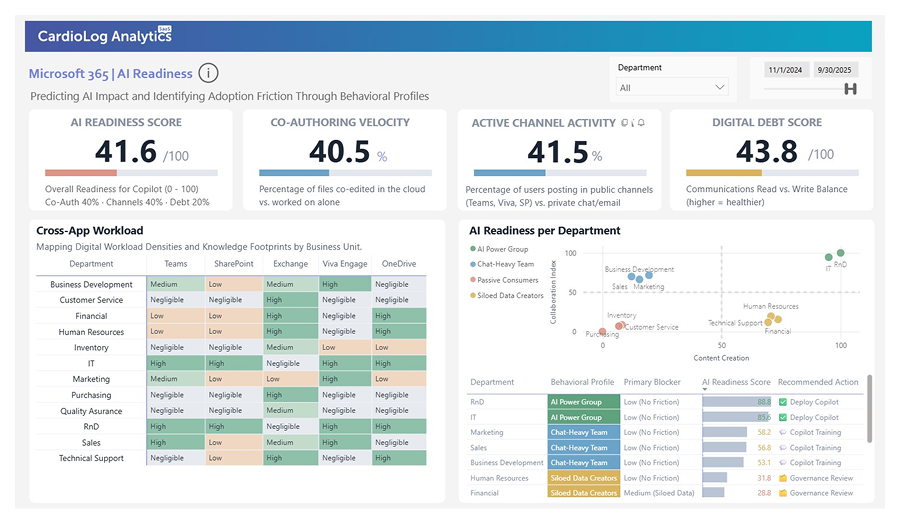The image size is (900, 524).
Task: Click the folder icon in Human Resources score row
Action: [782, 478]
